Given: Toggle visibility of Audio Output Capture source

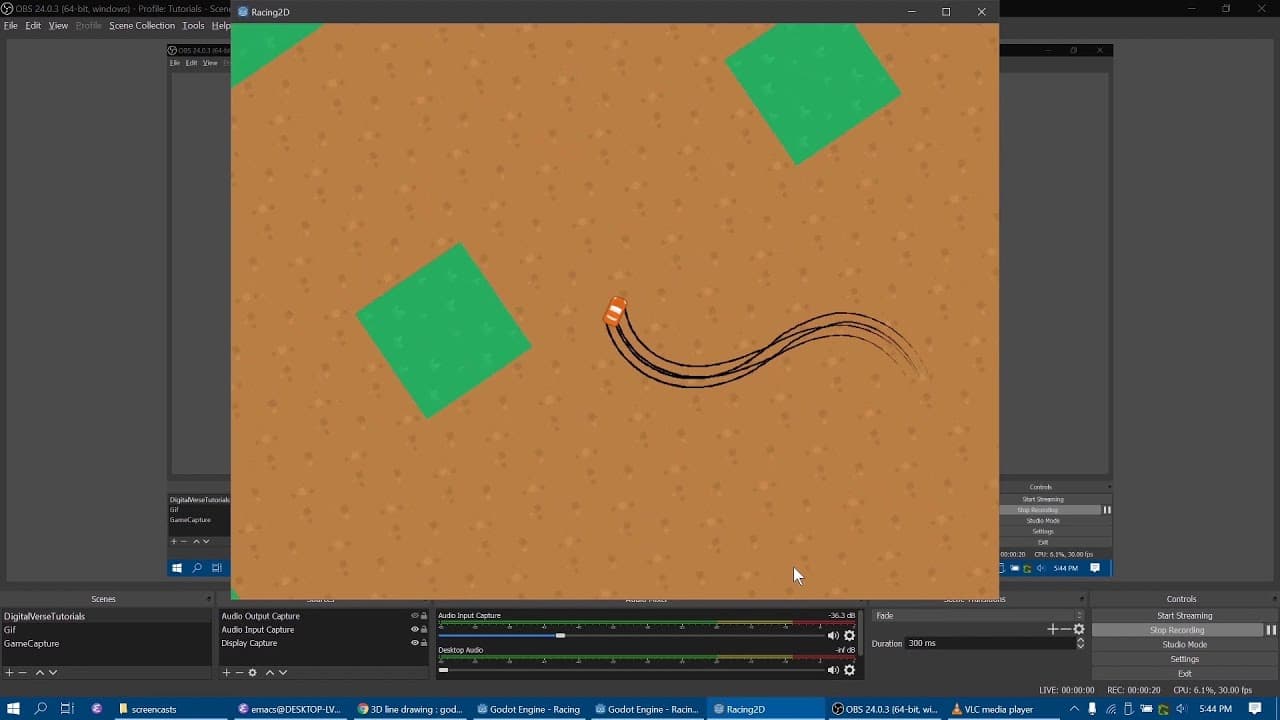Looking at the screenshot, I should 415,616.
